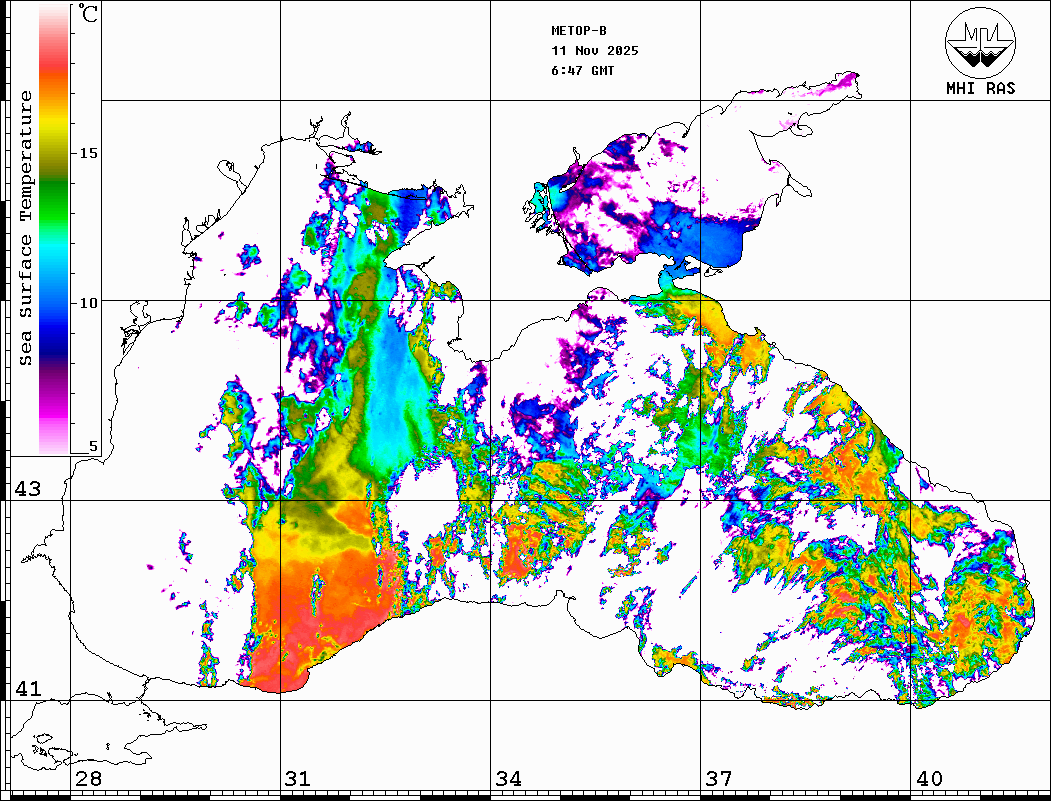Click the 5 degree mark on the color scale
Viewport: 1051px width, 801px height.
coord(94,447)
